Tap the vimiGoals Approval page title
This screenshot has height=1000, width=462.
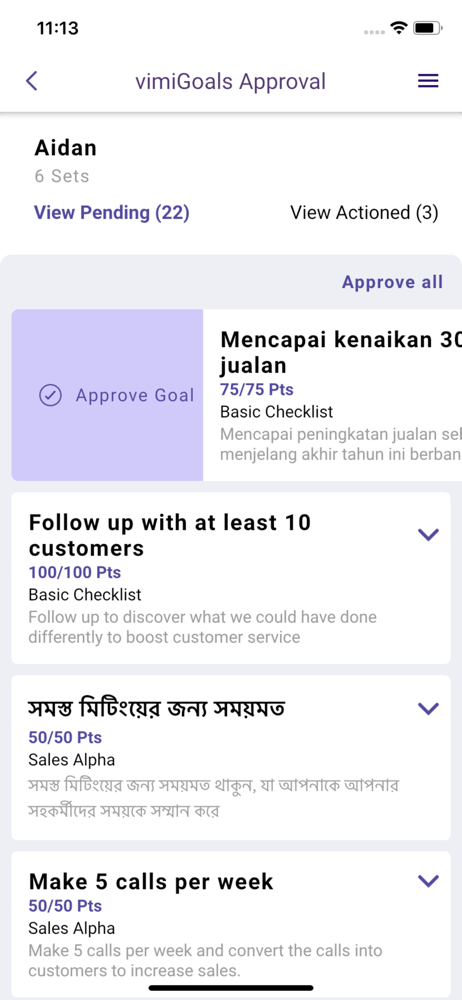(230, 82)
